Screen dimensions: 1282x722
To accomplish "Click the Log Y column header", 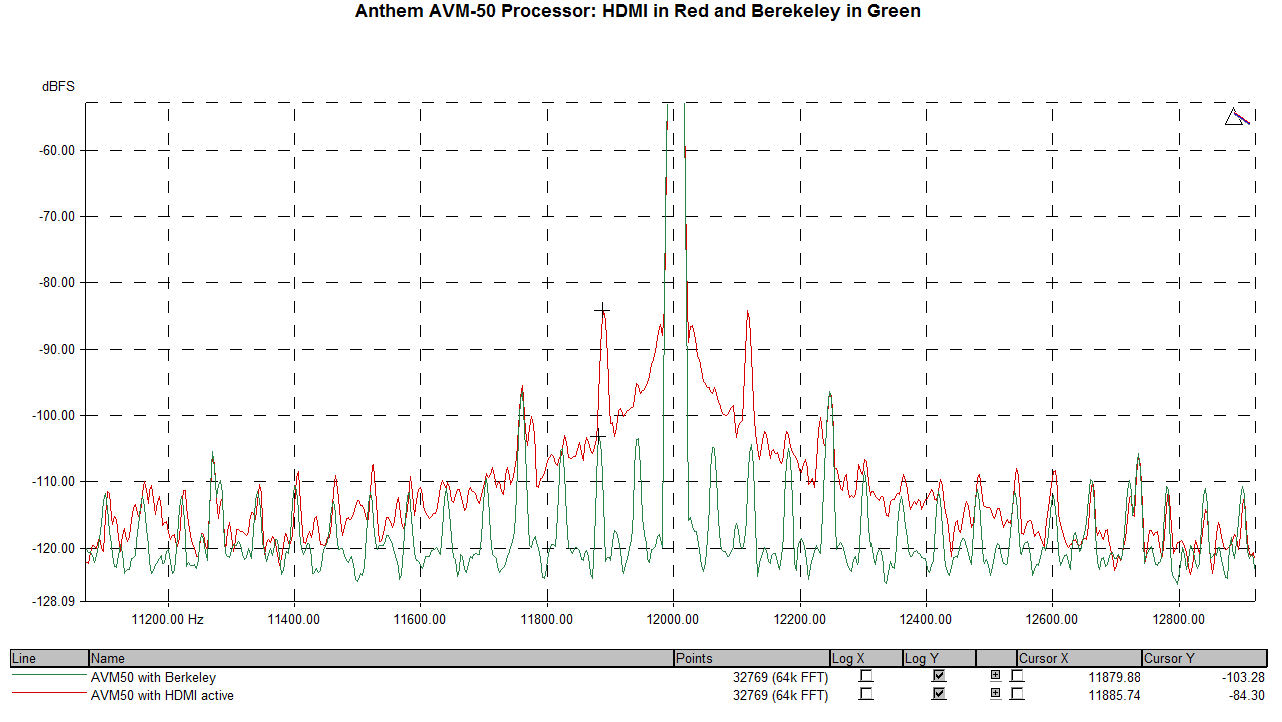I will click(x=938, y=658).
